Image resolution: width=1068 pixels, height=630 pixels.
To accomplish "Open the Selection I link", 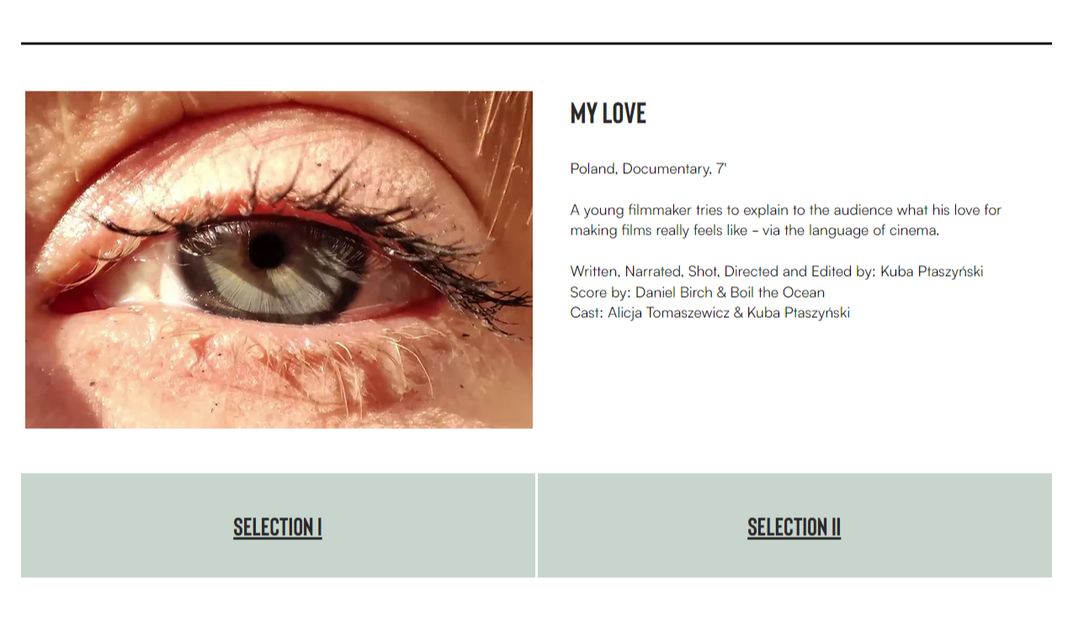I will tap(277, 527).
